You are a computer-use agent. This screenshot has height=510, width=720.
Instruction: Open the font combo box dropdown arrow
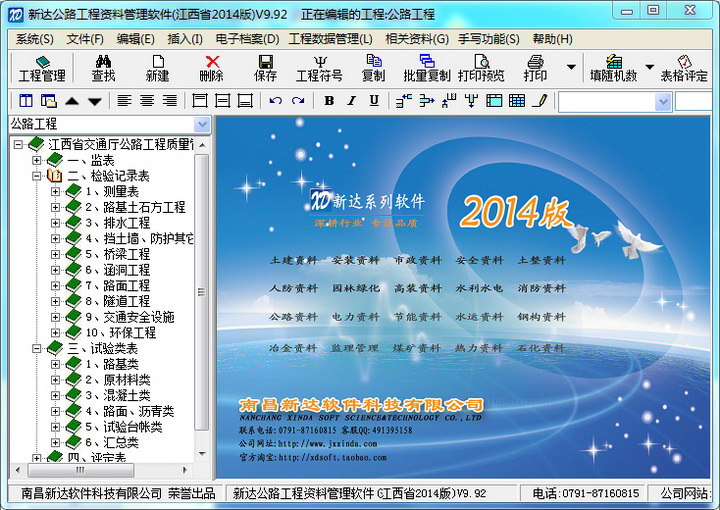click(663, 101)
